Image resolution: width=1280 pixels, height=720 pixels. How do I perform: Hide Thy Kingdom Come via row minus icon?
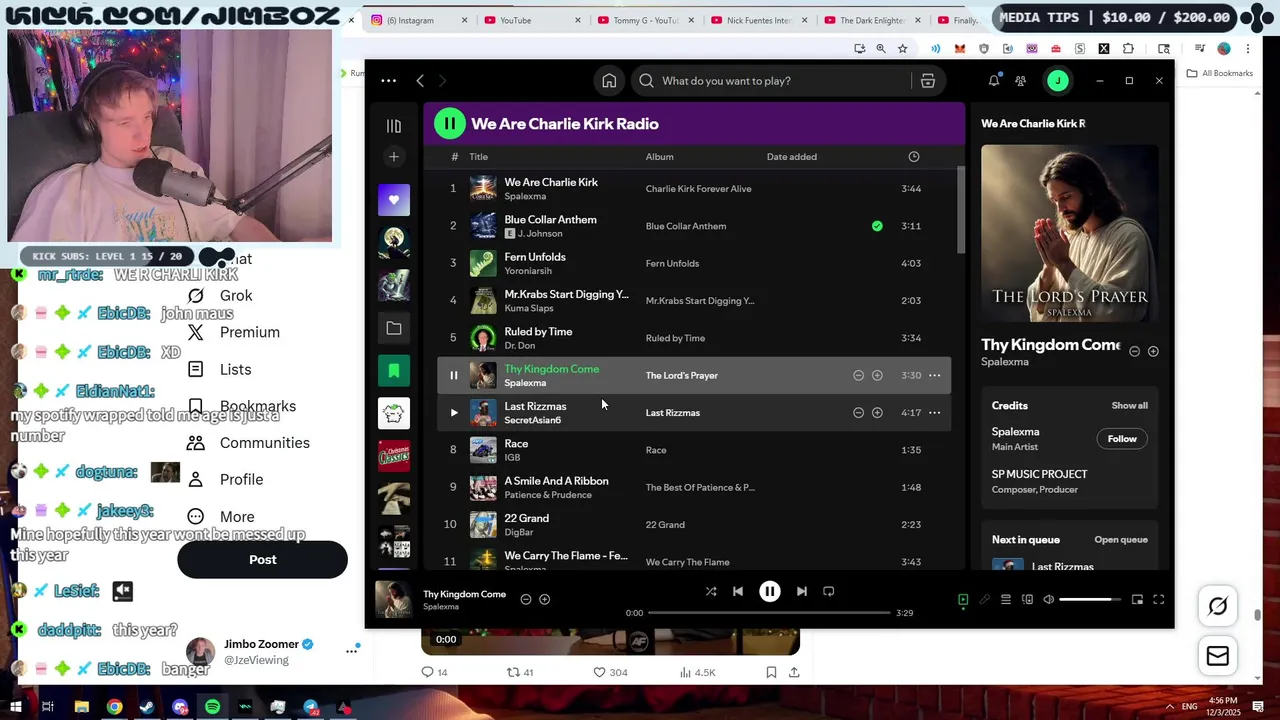tap(858, 376)
